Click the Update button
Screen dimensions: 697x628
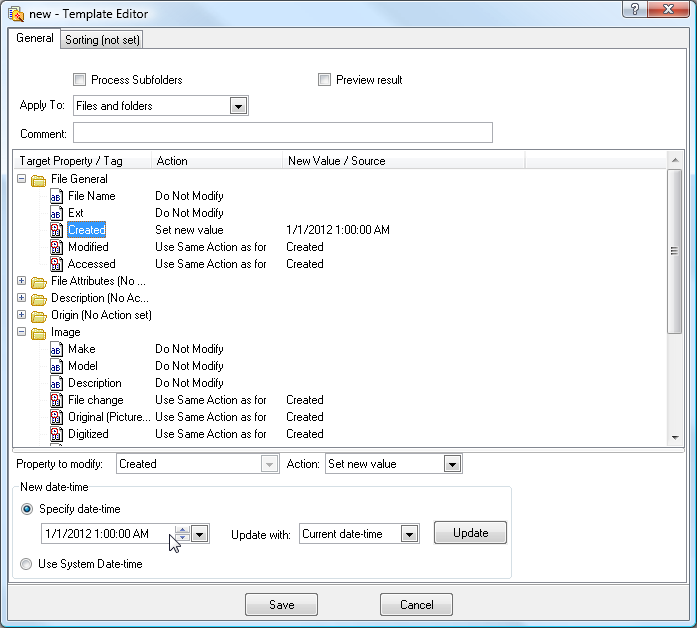tap(470, 533)
